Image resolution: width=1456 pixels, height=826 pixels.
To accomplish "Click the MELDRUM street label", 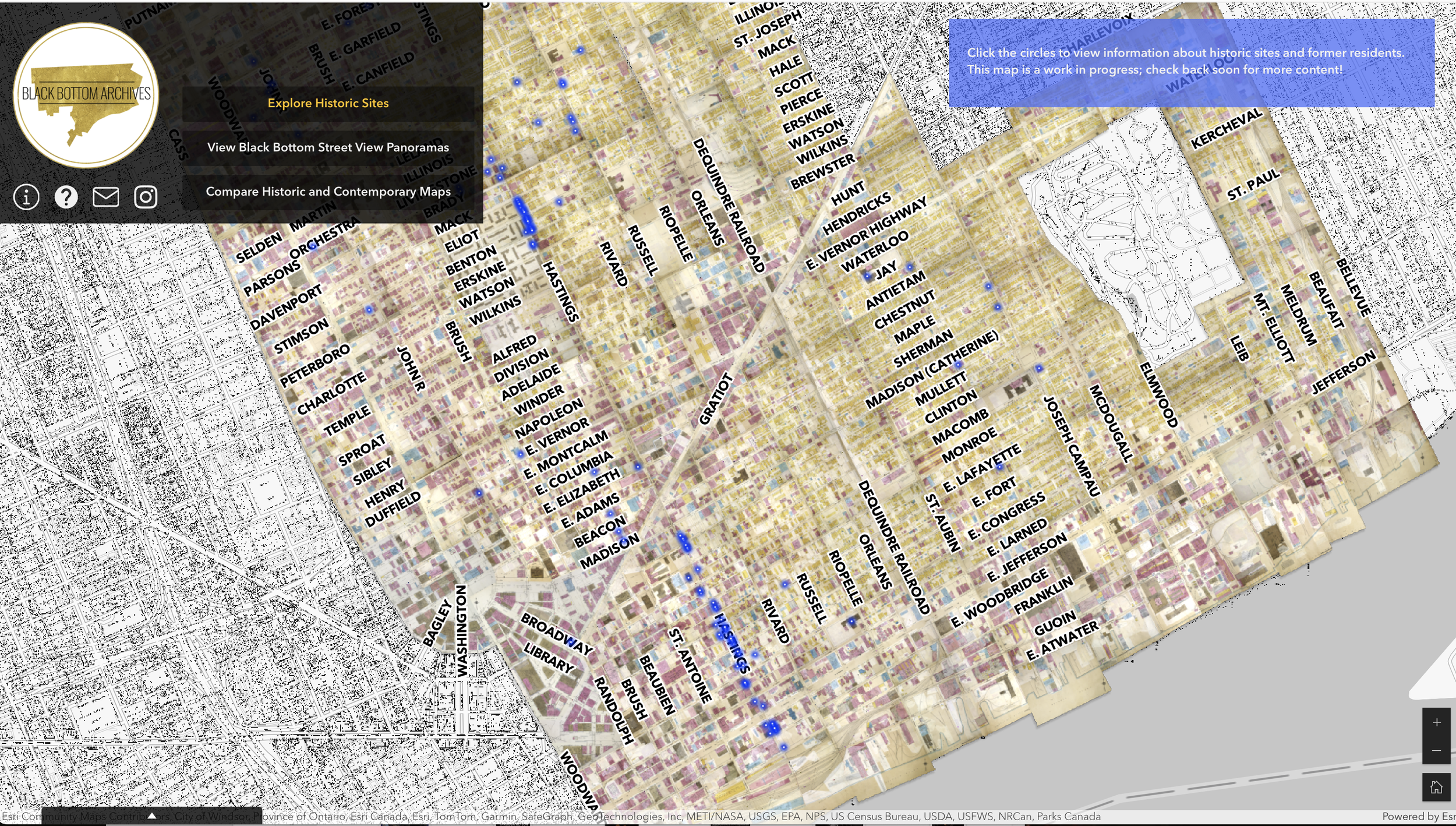I will (1298, 315).
